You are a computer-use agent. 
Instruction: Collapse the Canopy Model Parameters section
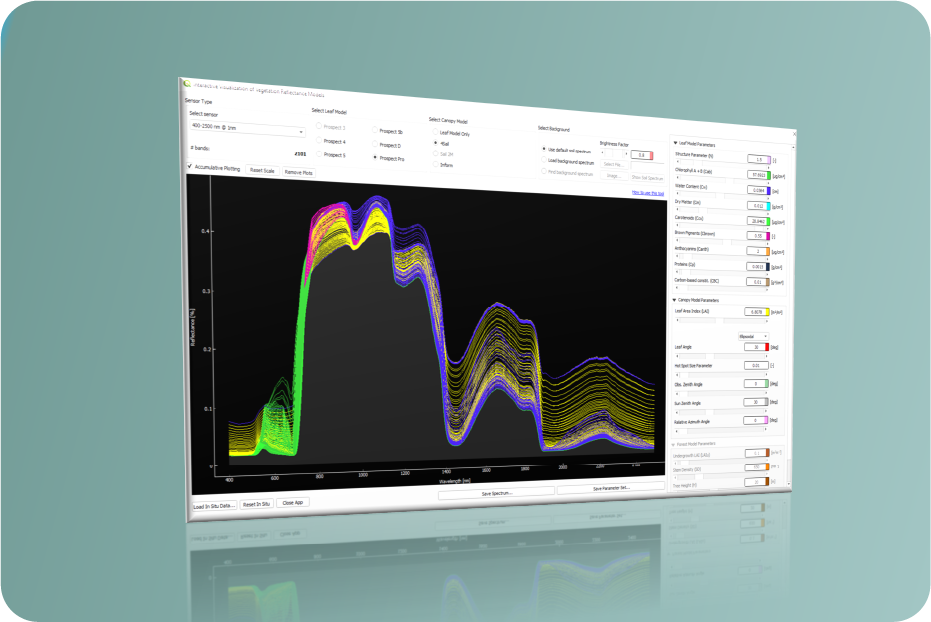pos(674,300)
